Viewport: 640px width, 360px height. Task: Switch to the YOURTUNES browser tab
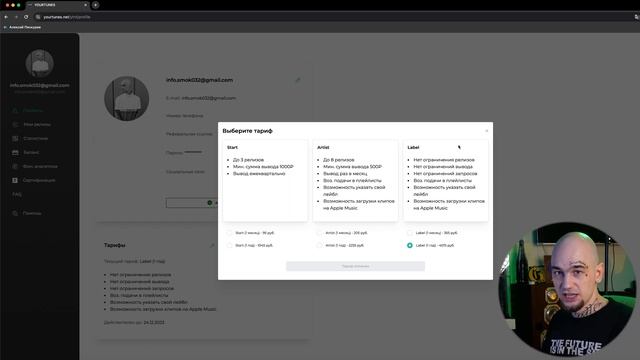click(57, 5)
